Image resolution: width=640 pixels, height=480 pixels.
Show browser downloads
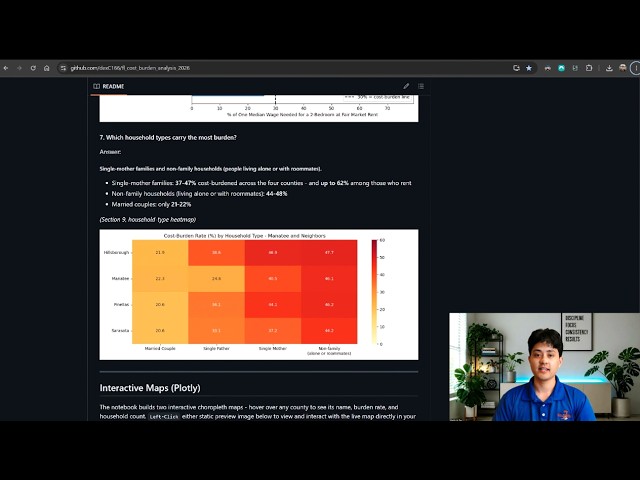609,68
